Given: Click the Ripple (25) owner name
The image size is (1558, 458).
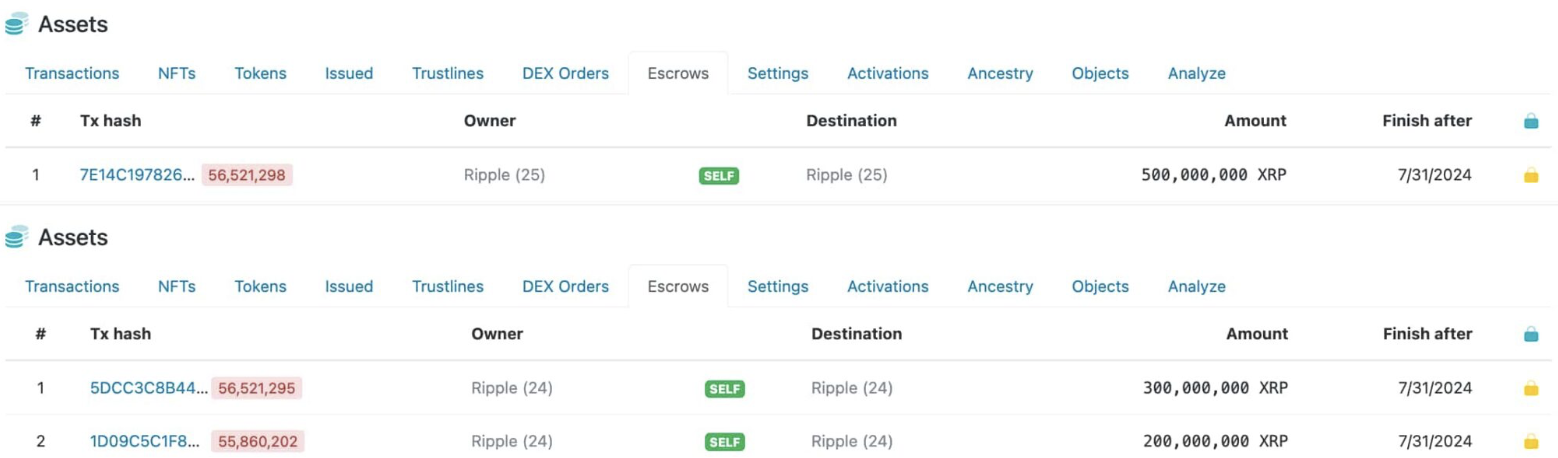Looking at the screenshot, I should pyautogui.click(x=504, y=175).
